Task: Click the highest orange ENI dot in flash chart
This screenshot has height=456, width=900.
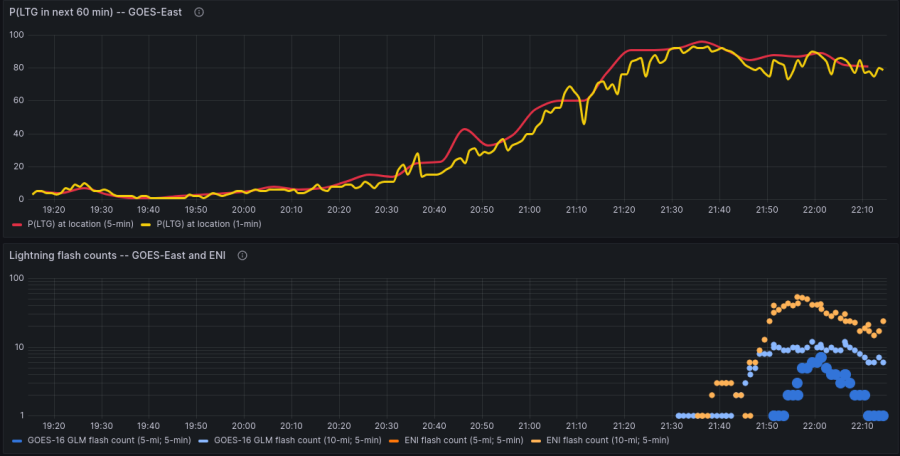Action: coord(798,296)
